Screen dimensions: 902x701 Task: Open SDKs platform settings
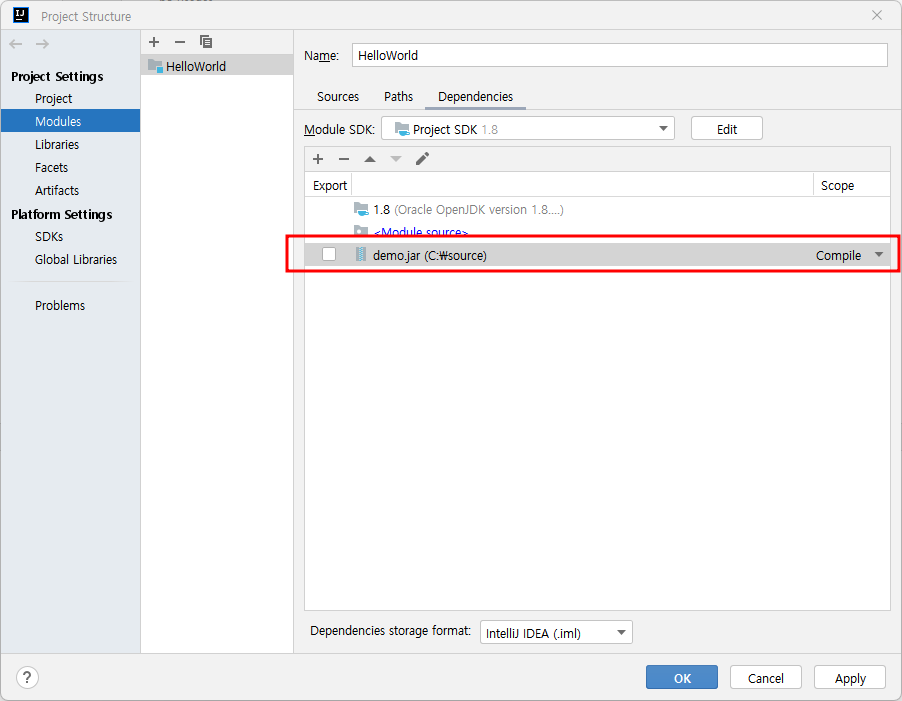49,236
